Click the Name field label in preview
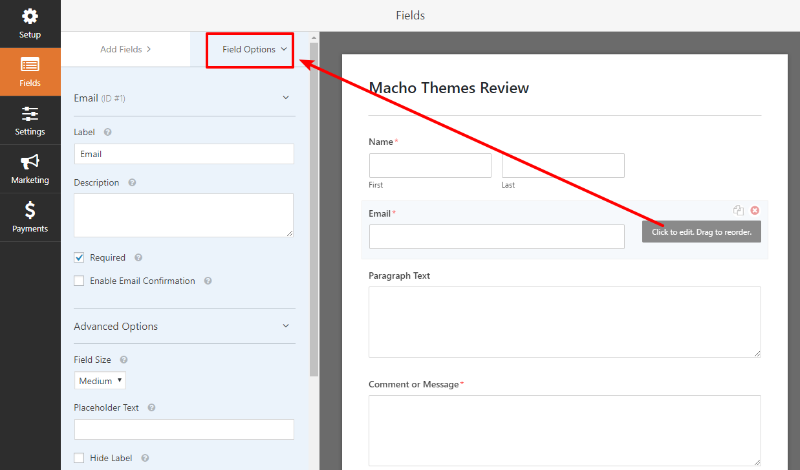 381,142
